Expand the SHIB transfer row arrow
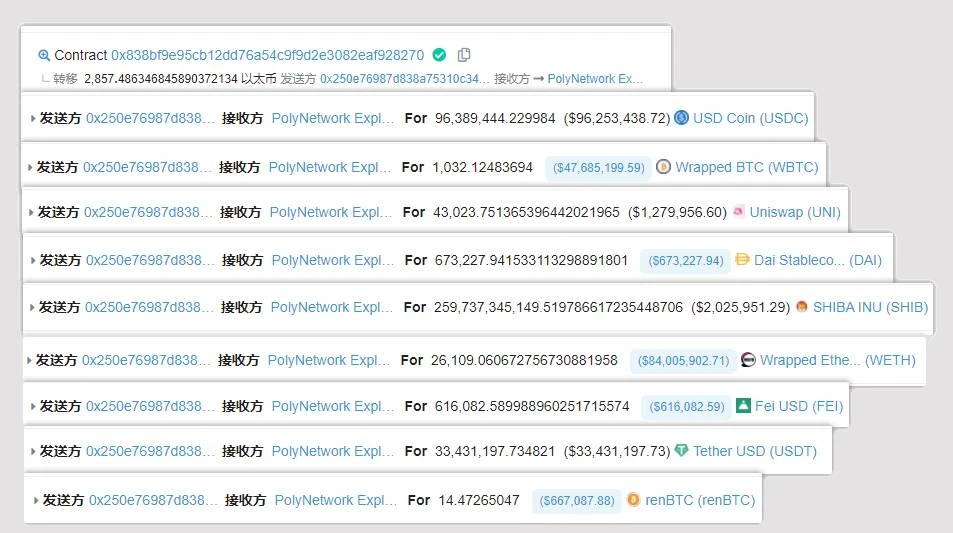Image resolution: width=953 pixels, height=533 pixels. (x=32, y=308)
